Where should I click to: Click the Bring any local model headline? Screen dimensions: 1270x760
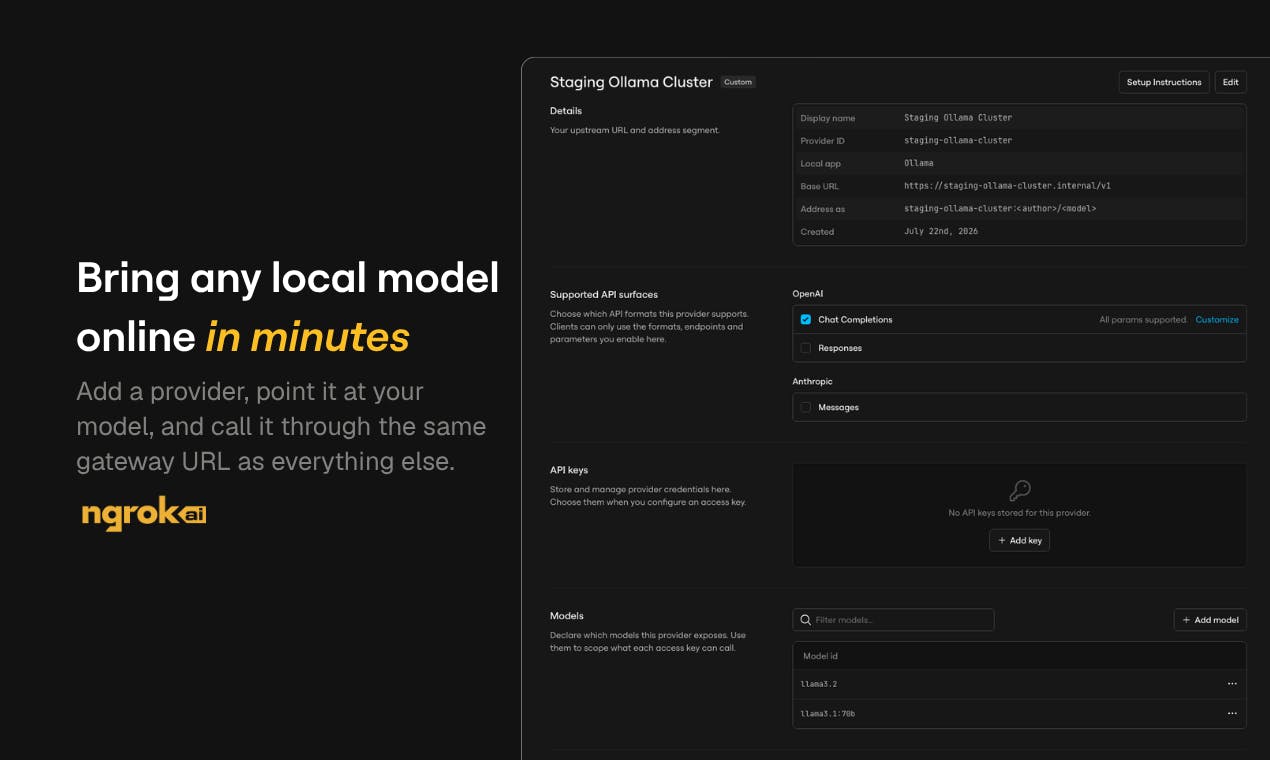[x=288, y=278]
